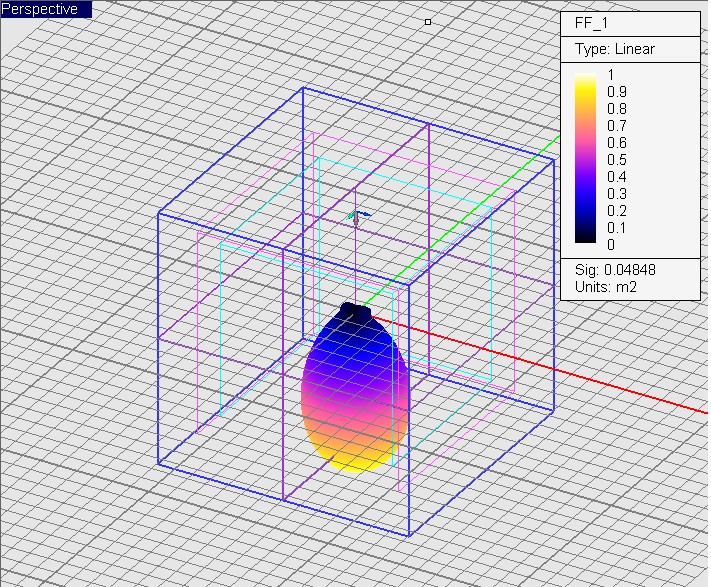Click the 0.7 legend tick label
The image size is (711, 587).
[x=617, y=126]
